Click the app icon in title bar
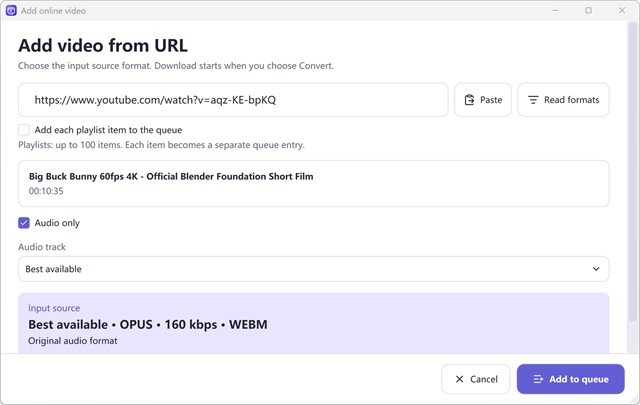 [11, 11]
